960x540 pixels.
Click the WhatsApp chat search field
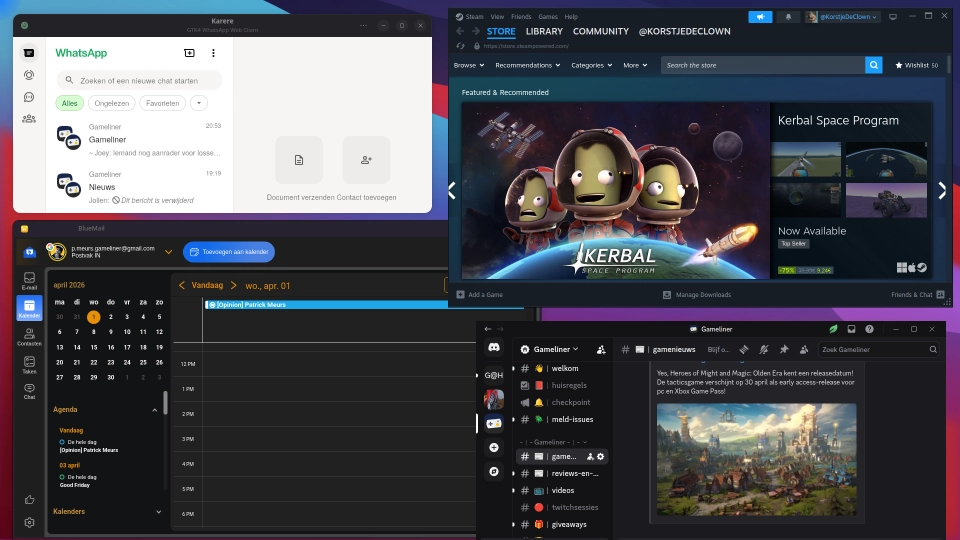(x=140, y=80)
